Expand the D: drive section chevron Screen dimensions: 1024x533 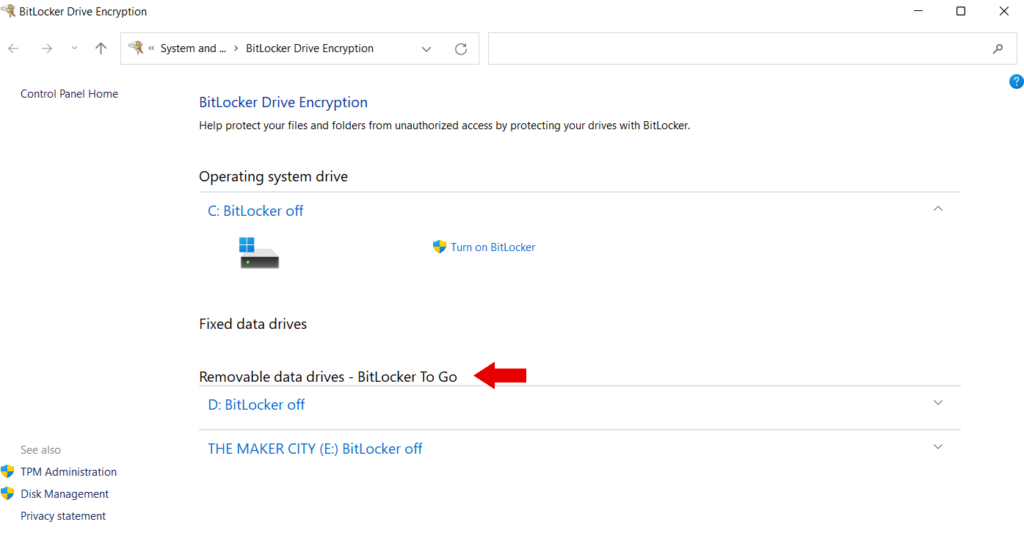click(x=938, y=403)
